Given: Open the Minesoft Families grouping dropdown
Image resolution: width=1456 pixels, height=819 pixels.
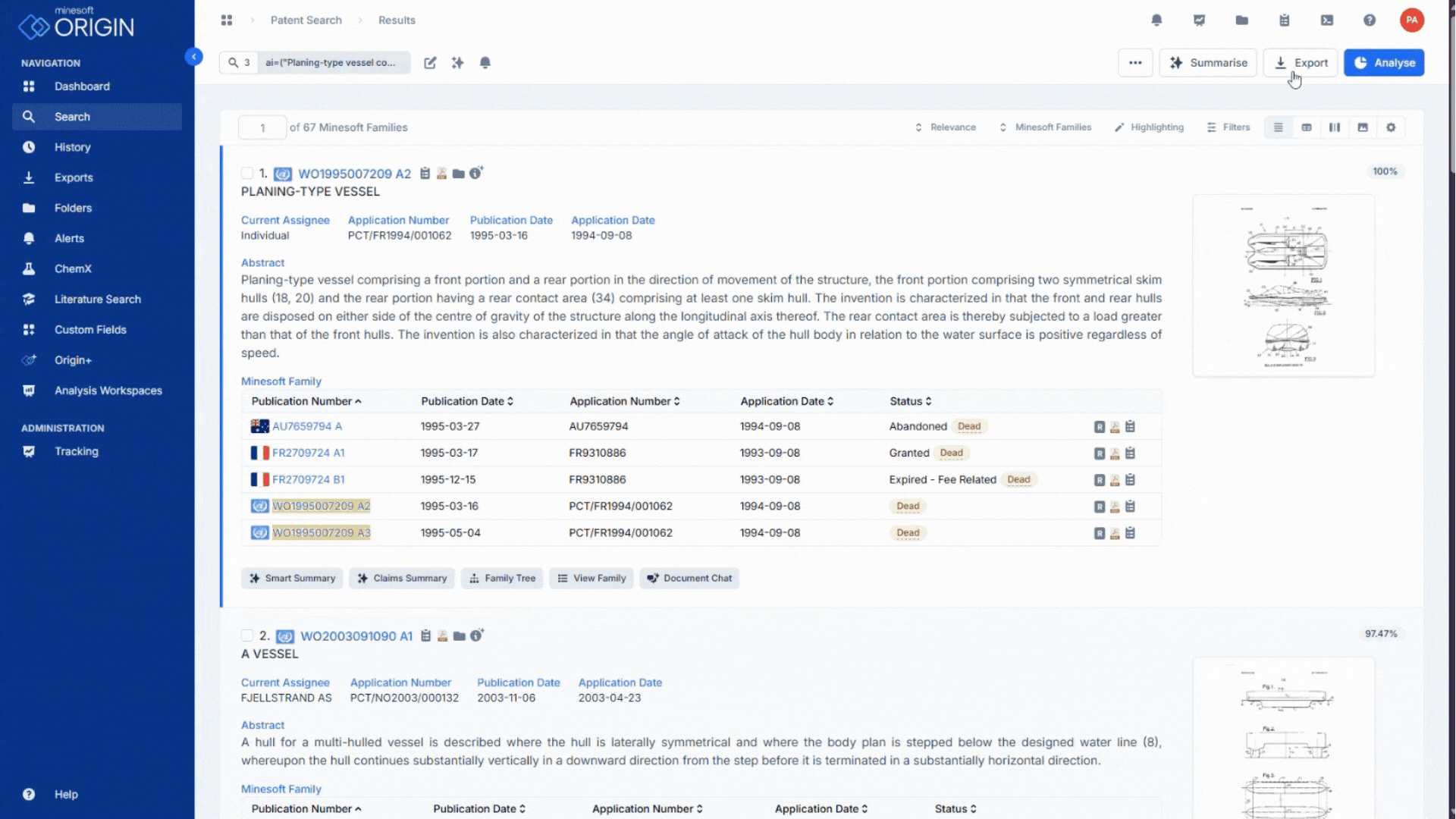Looking at the screenshot, I should point(1045,127).
